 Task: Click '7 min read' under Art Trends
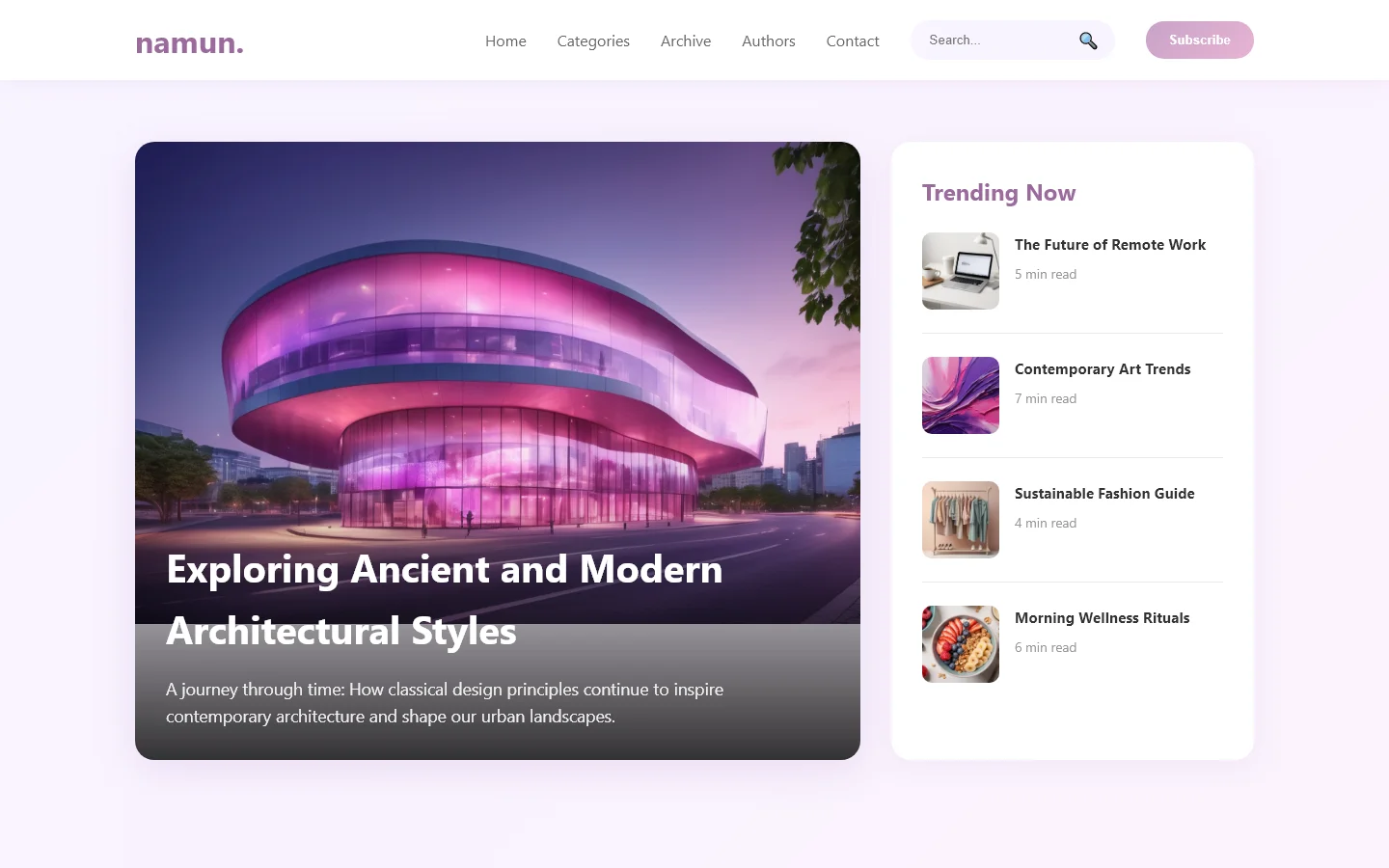tap(1046, 398)
